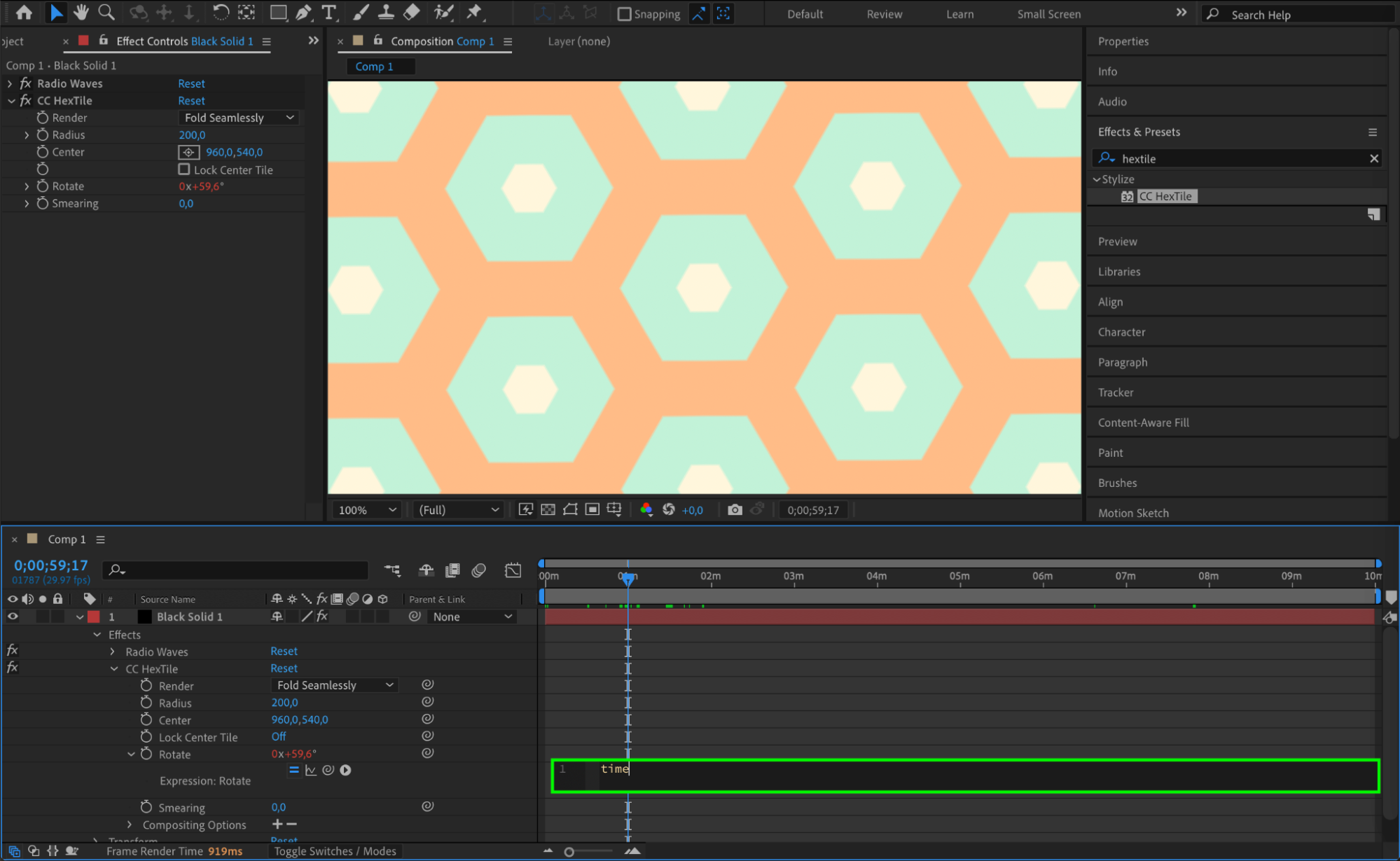Open the Fold Seamlessly Render dropdown

pyautogui.click(x=239, y=118)
